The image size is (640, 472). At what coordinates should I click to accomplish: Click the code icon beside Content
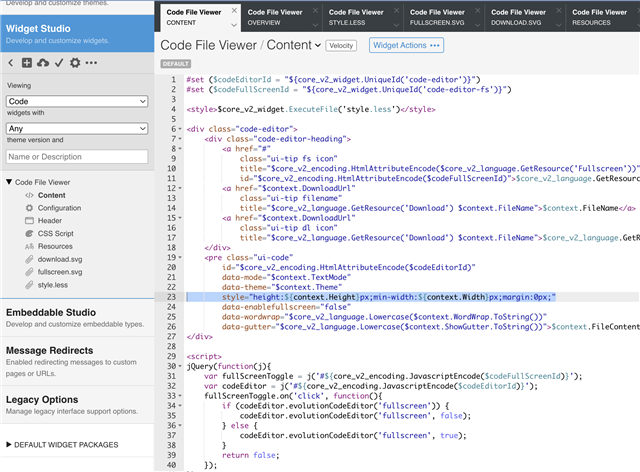point(29,195)
